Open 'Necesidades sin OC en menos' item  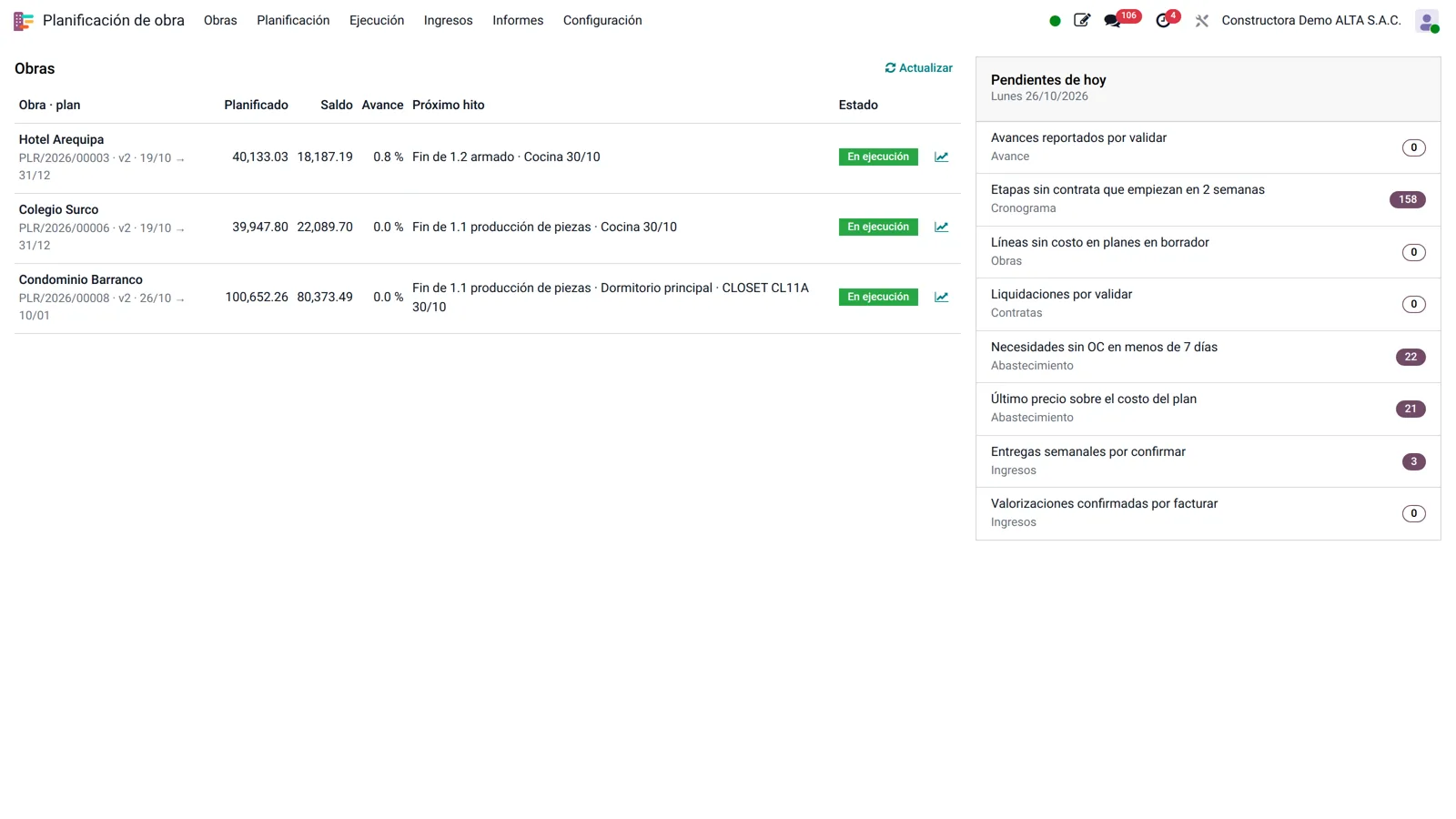pos(1208,357)
